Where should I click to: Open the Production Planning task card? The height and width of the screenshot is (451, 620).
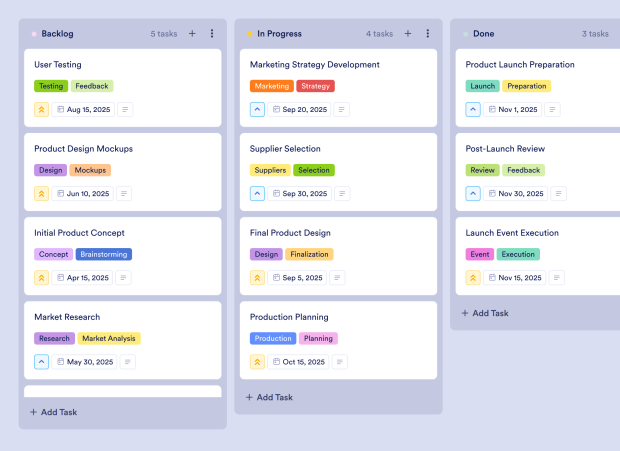point(289,317)
